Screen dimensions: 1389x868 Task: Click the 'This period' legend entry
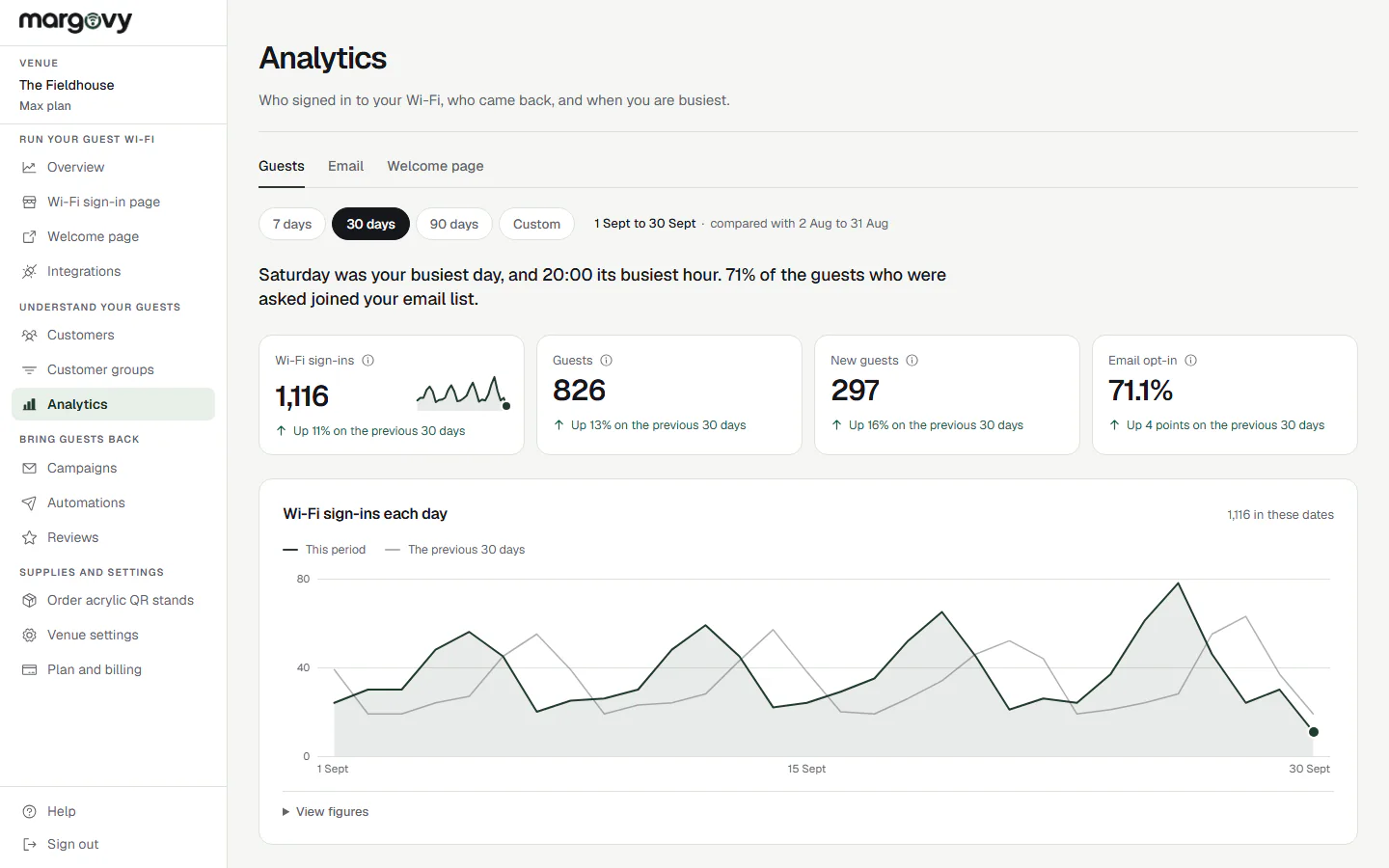[x=324, y=550]
